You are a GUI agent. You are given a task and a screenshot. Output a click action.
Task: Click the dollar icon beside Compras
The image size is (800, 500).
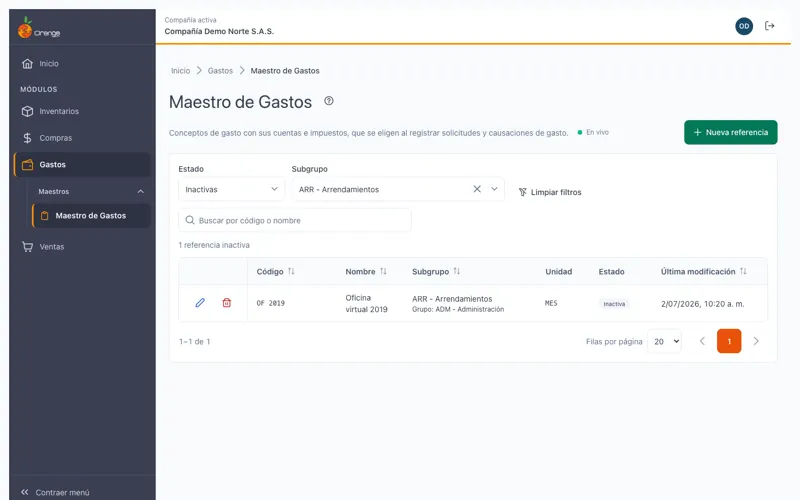28,138
